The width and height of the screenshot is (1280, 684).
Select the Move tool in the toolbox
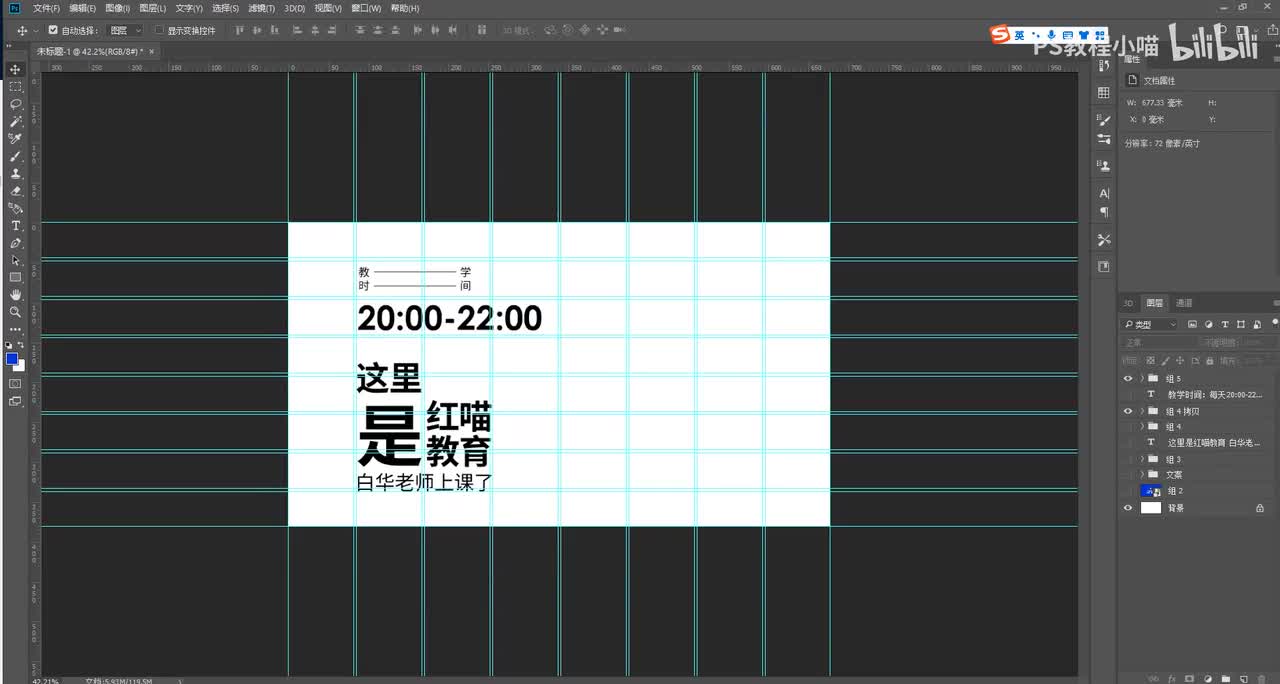pos(15,69)
